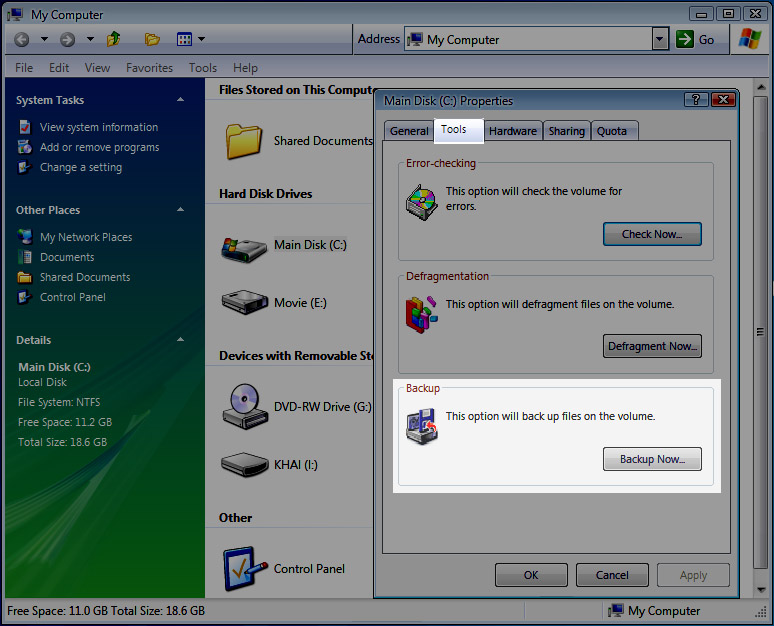
Task: Collapse the System Tasks panel
Action: click(x=181, y=100)
